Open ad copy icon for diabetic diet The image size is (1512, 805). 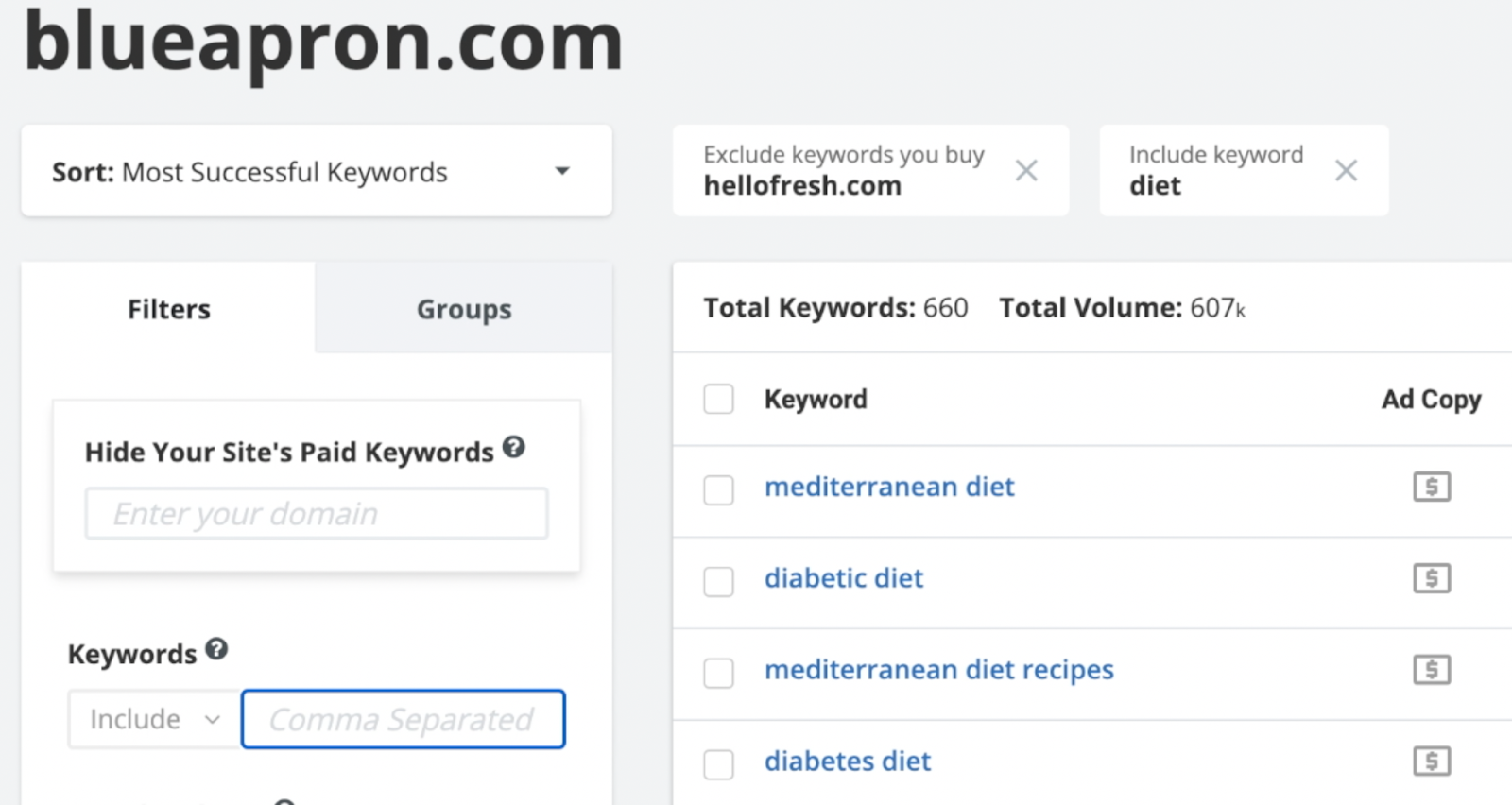1432,578
